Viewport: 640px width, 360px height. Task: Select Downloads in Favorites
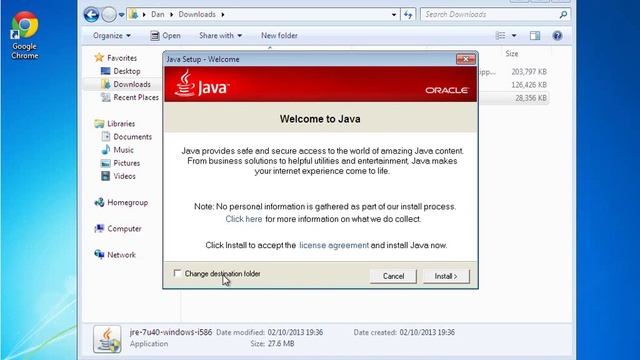point(126,84)
